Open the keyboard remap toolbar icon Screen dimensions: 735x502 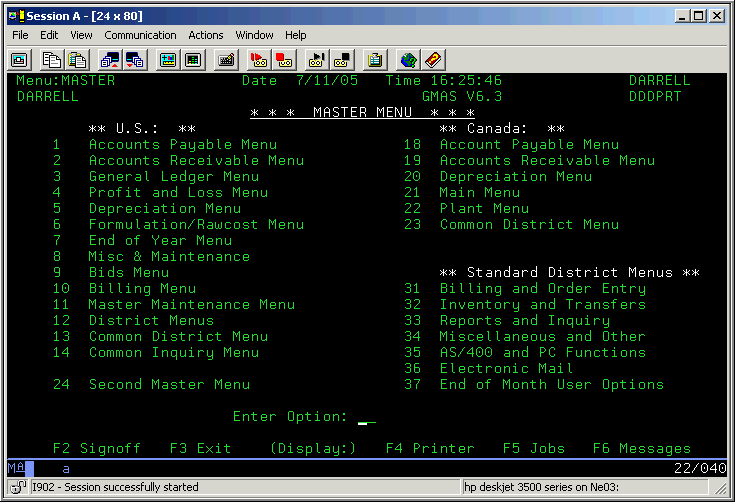pos(226,59)
